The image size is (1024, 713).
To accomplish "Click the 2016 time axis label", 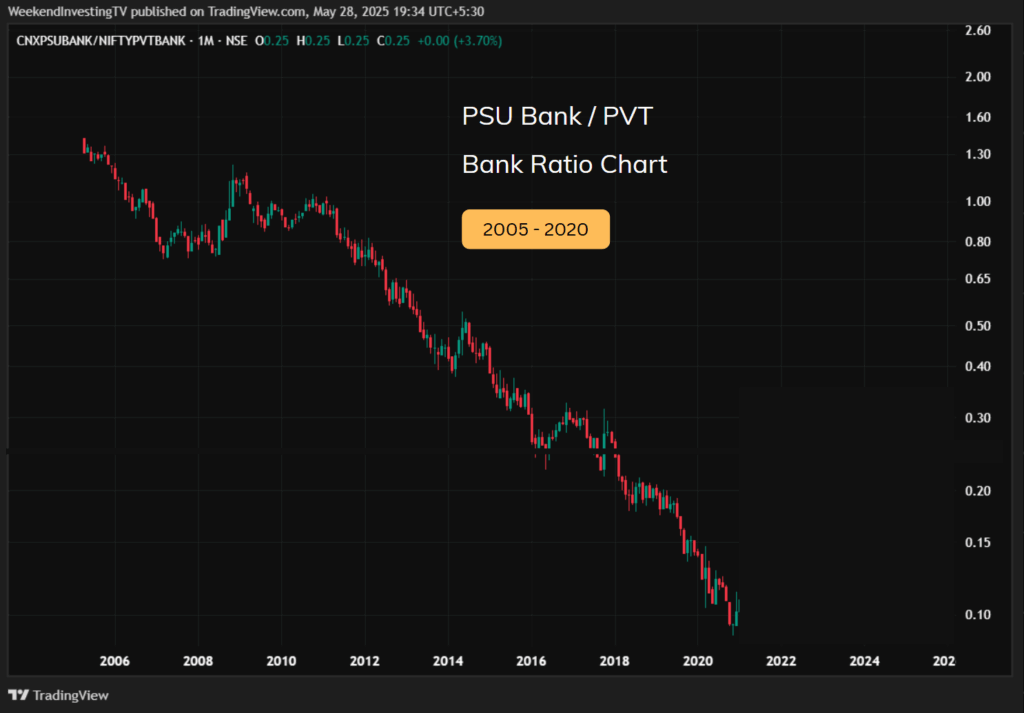I will (531, 661).
